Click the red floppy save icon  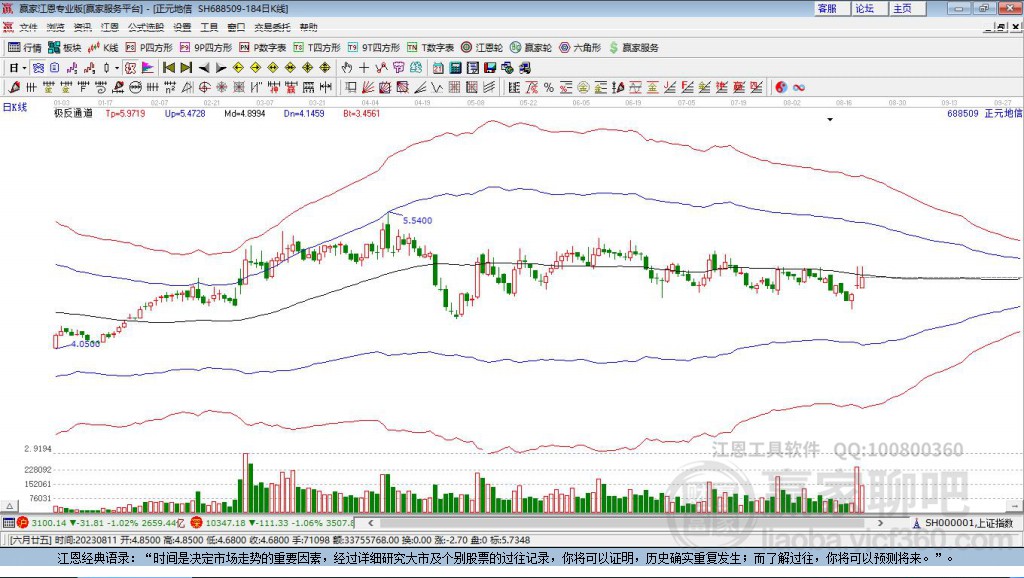(x=490, y=67)
